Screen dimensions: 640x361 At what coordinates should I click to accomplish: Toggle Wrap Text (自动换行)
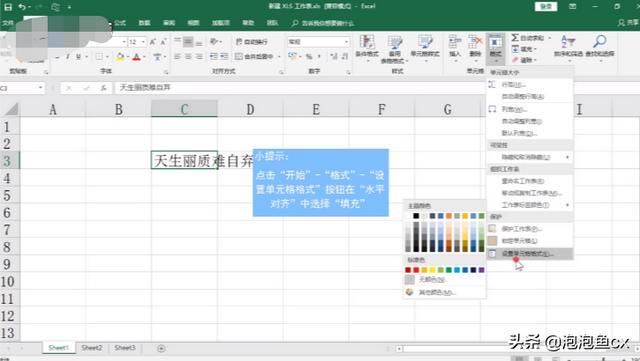click(x=251, y=42)
